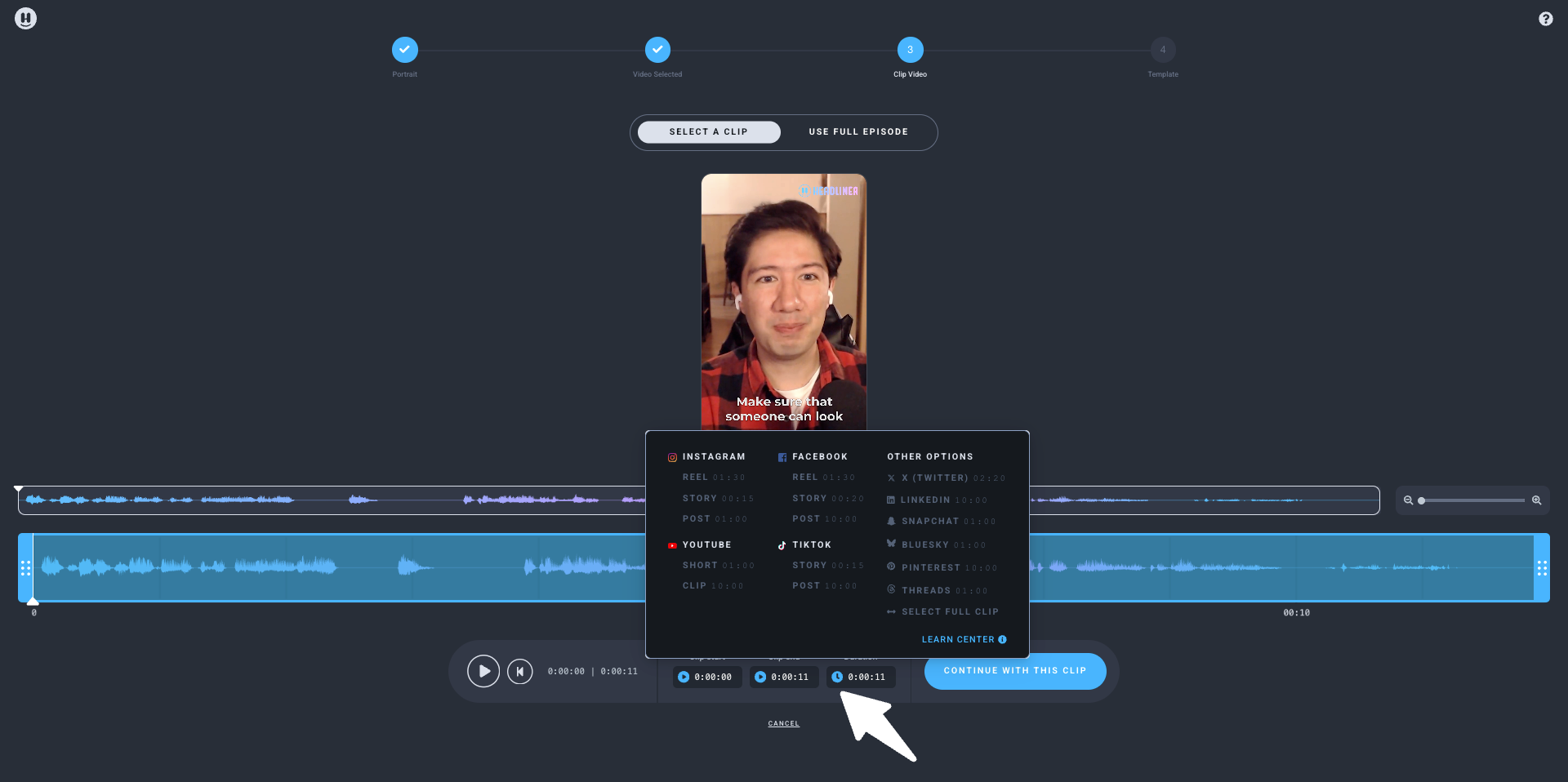Pick Select Full Clip option
The height and width of the screenshot is (782, 1568).
pos(949,612)
